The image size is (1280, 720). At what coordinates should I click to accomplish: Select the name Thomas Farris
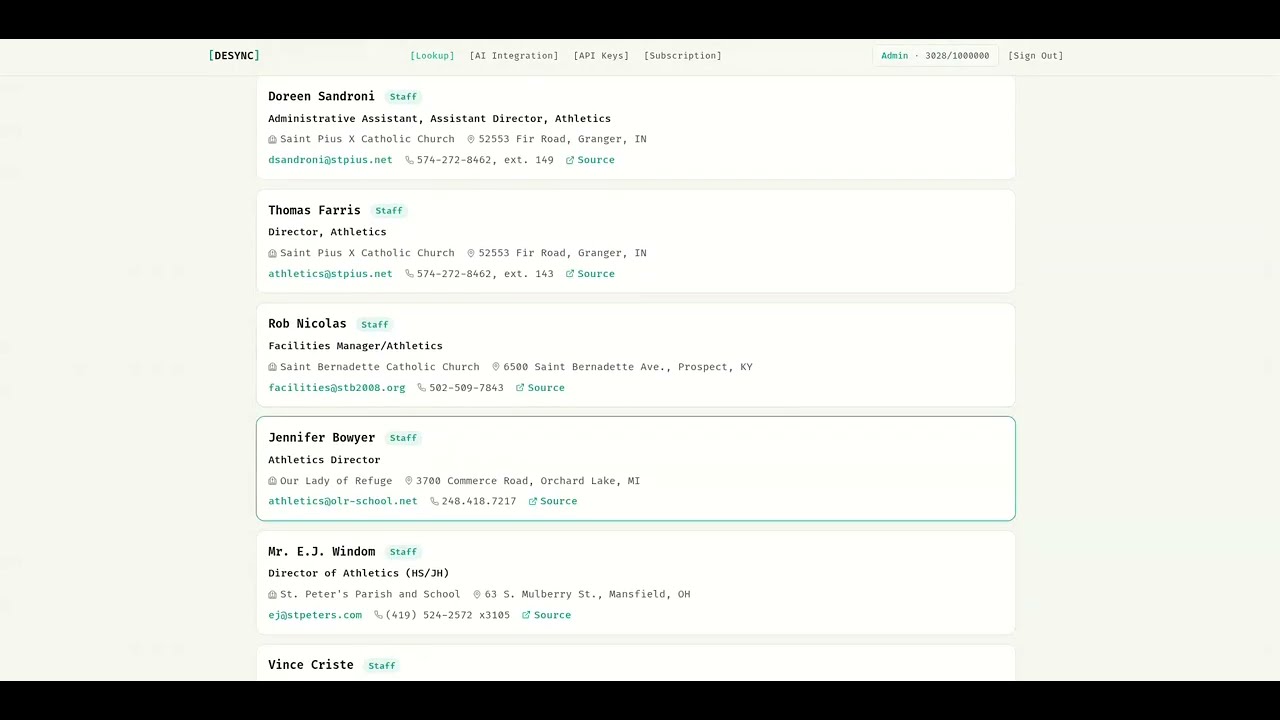[314, 211]
